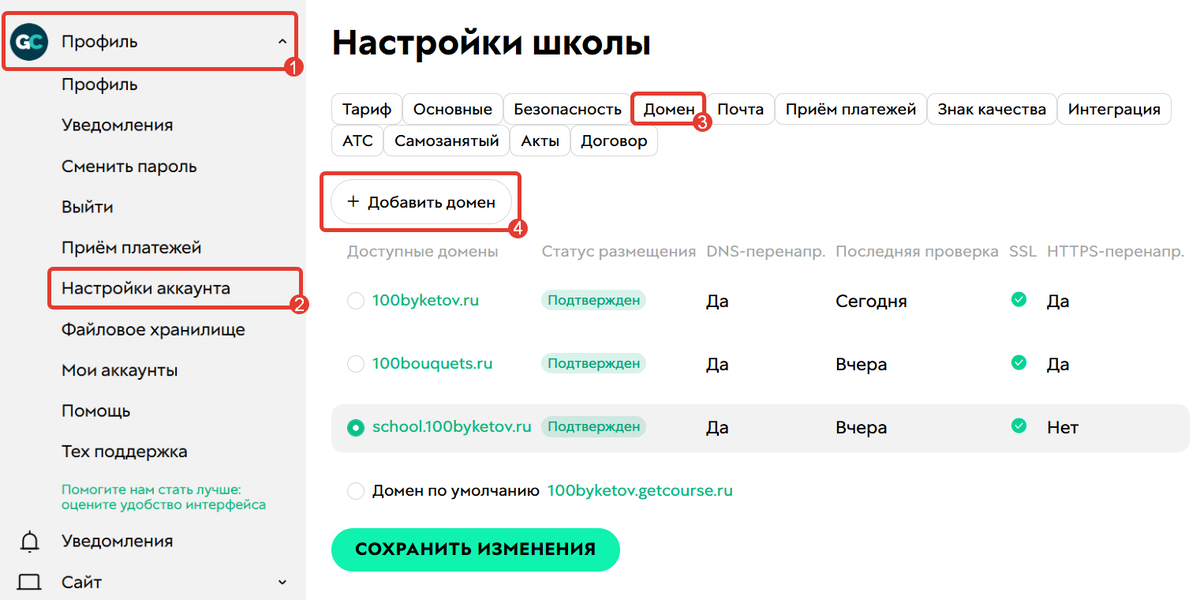Open Файловое хранилище in sidebar
This screenshot has width=1200, height=600.
point(153,329)
